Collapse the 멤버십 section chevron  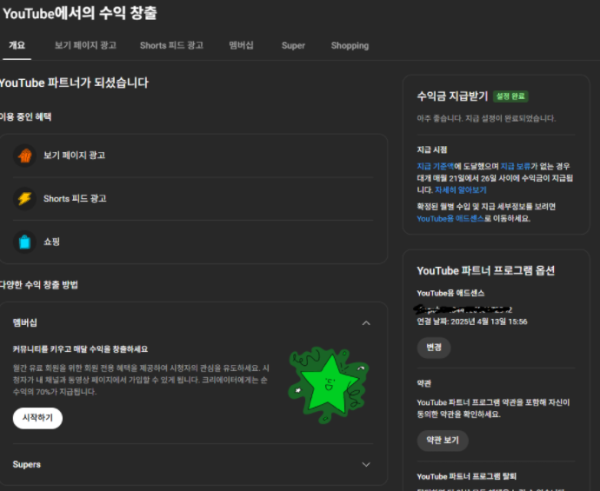pyautogui.click(x=366, y=323)
